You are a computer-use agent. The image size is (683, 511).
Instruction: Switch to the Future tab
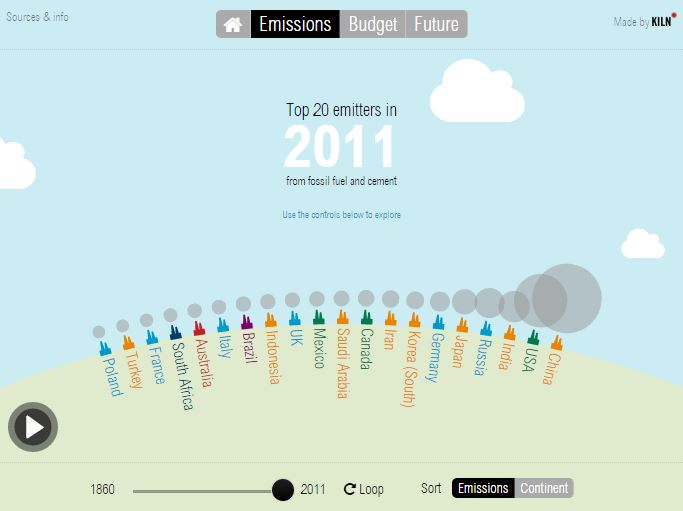tap(436, 24)
